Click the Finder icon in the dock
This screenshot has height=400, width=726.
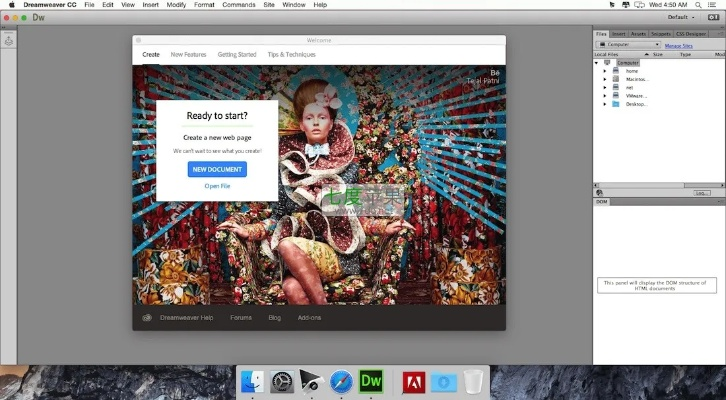[x=253, y=381]
